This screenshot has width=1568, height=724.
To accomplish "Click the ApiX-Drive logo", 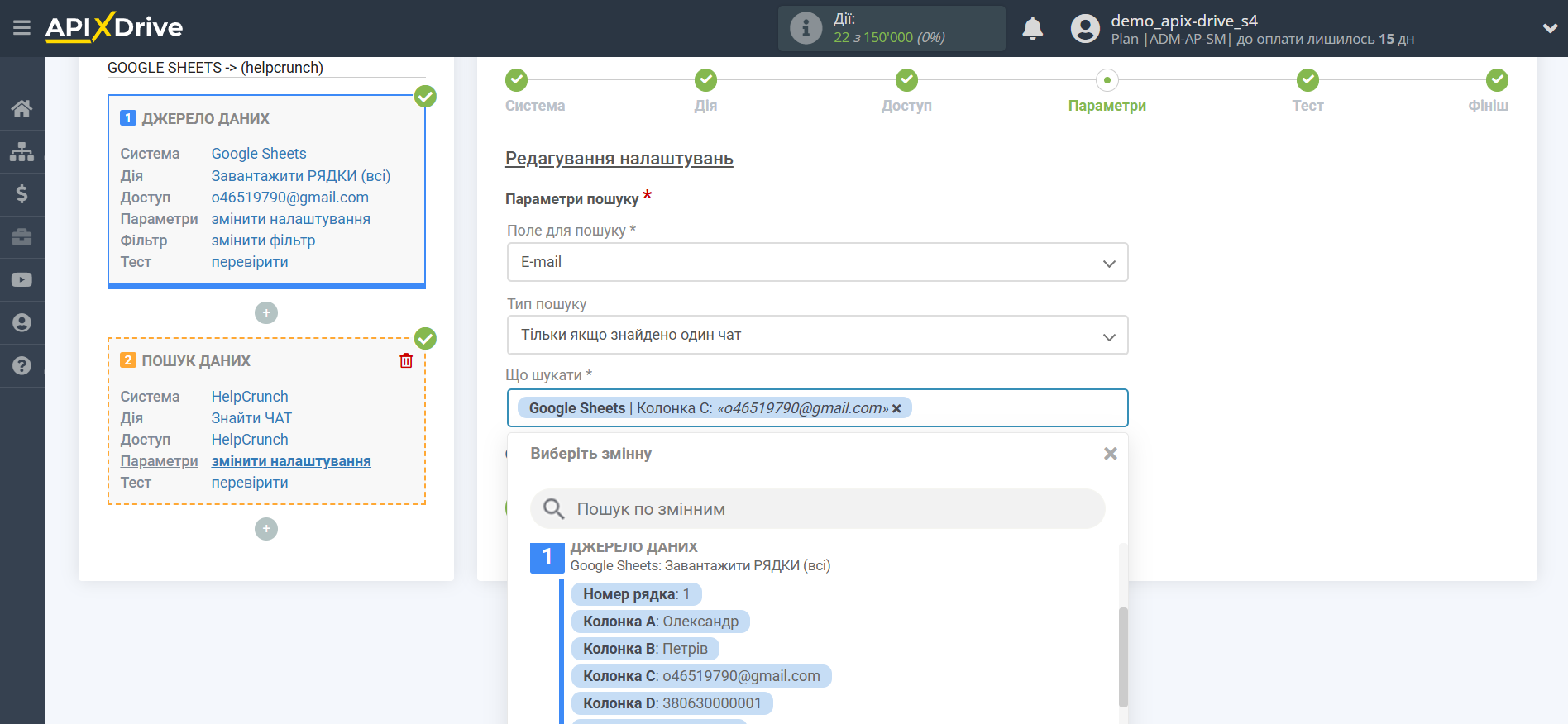I will (x=114, y=27).
